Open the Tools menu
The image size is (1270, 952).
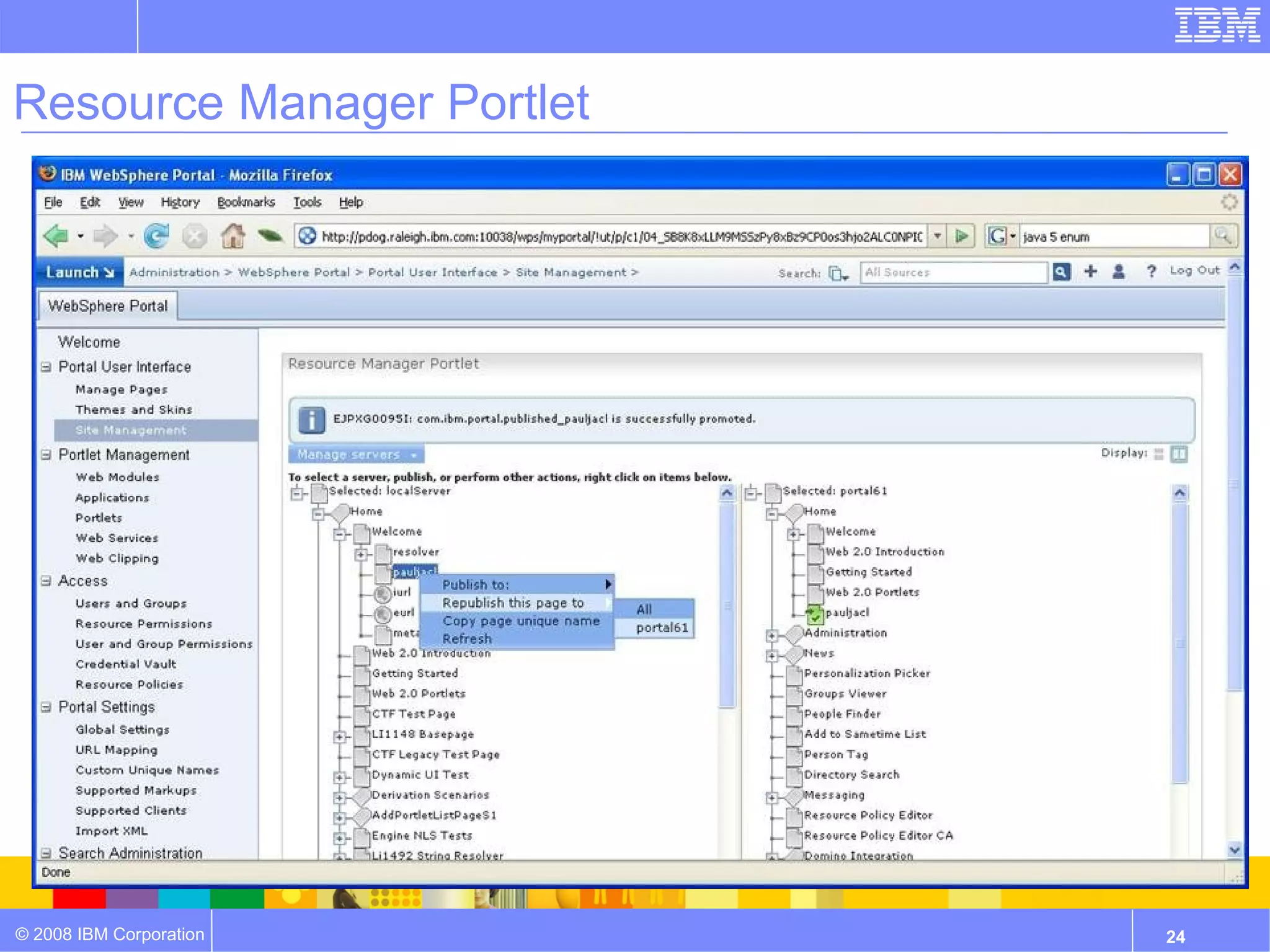point(307,202)
